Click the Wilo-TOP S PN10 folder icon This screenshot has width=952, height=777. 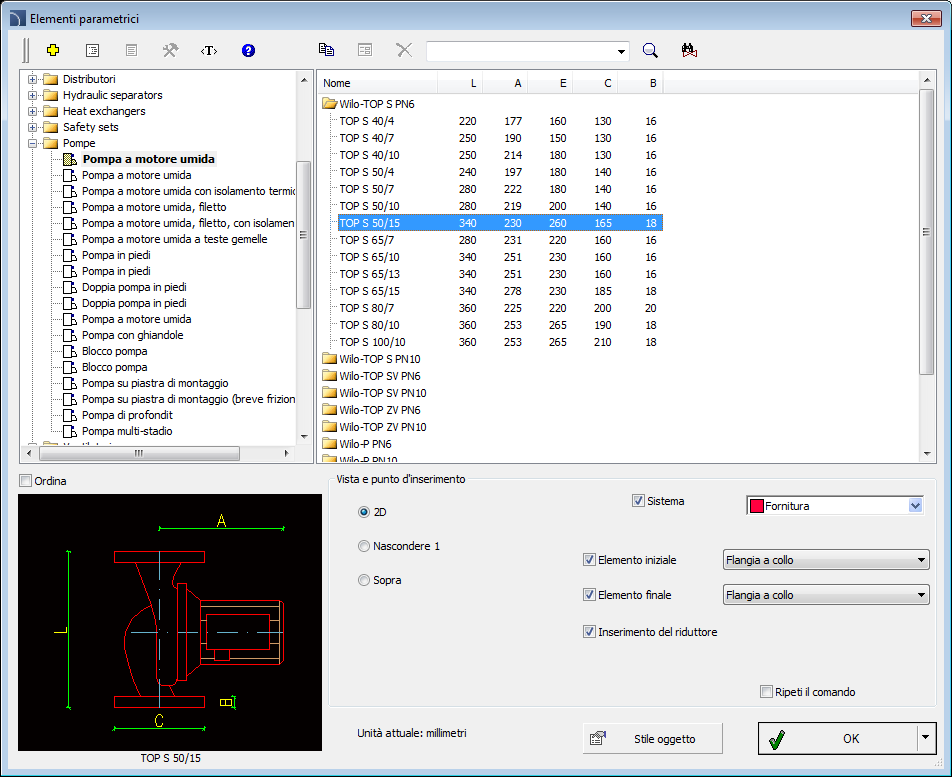[x=329, y=359]
